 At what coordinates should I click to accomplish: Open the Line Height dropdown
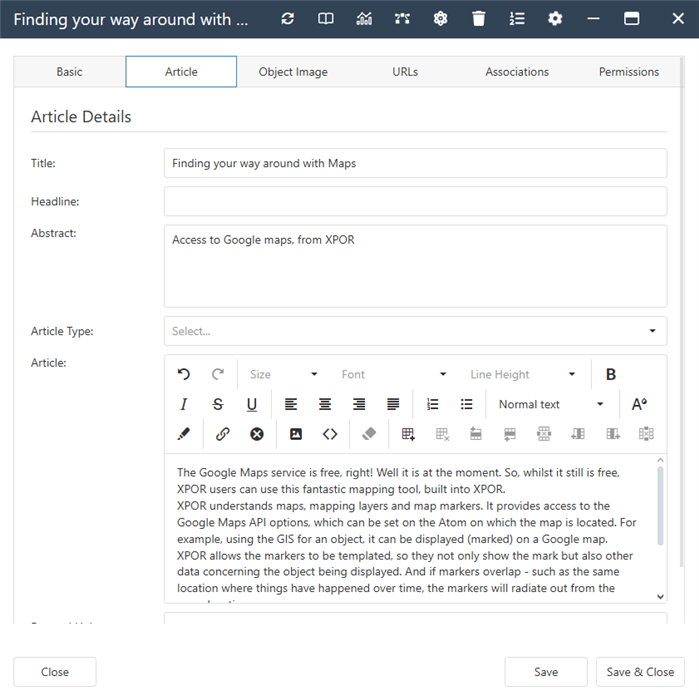(x=522, y=374)
